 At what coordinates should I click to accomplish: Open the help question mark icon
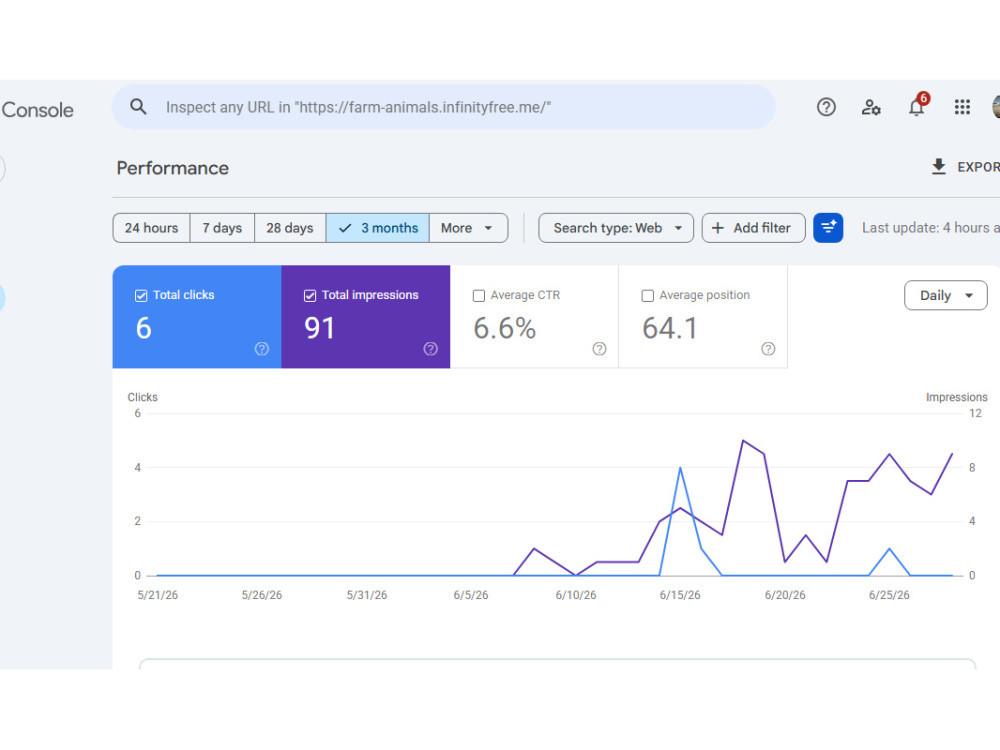[826, 107]
